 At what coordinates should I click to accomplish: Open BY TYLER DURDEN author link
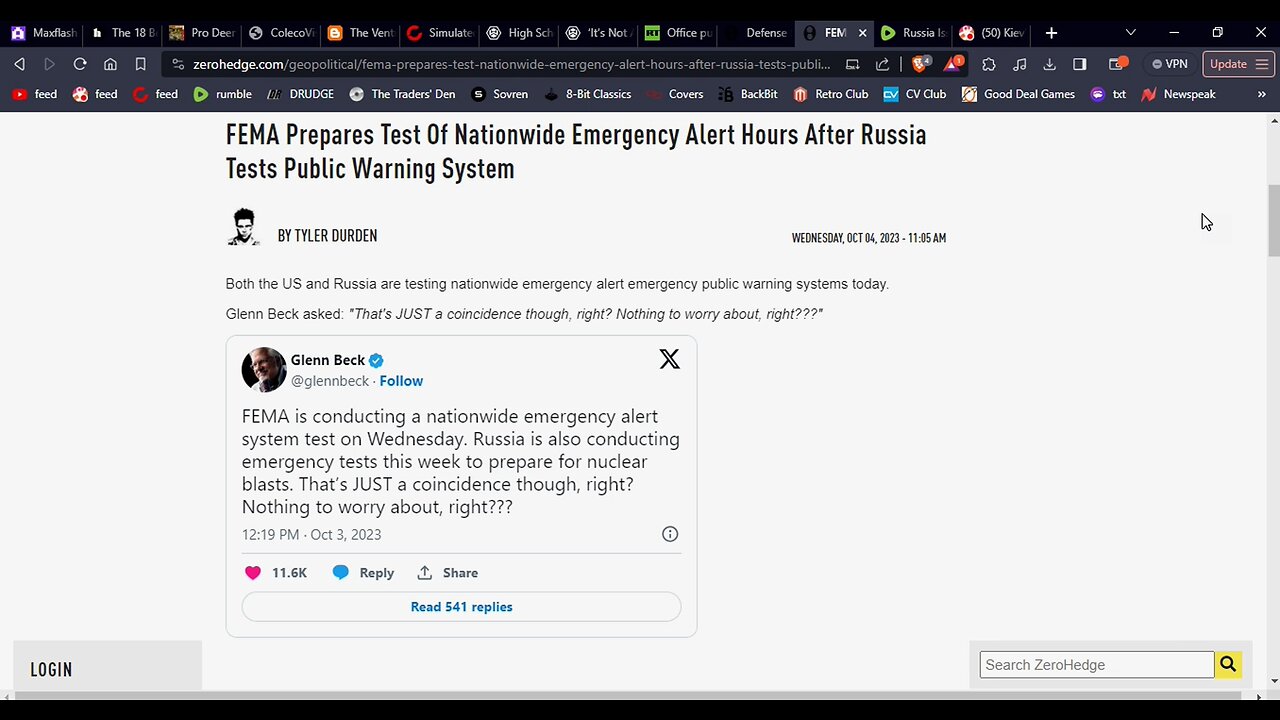[327, 236]
